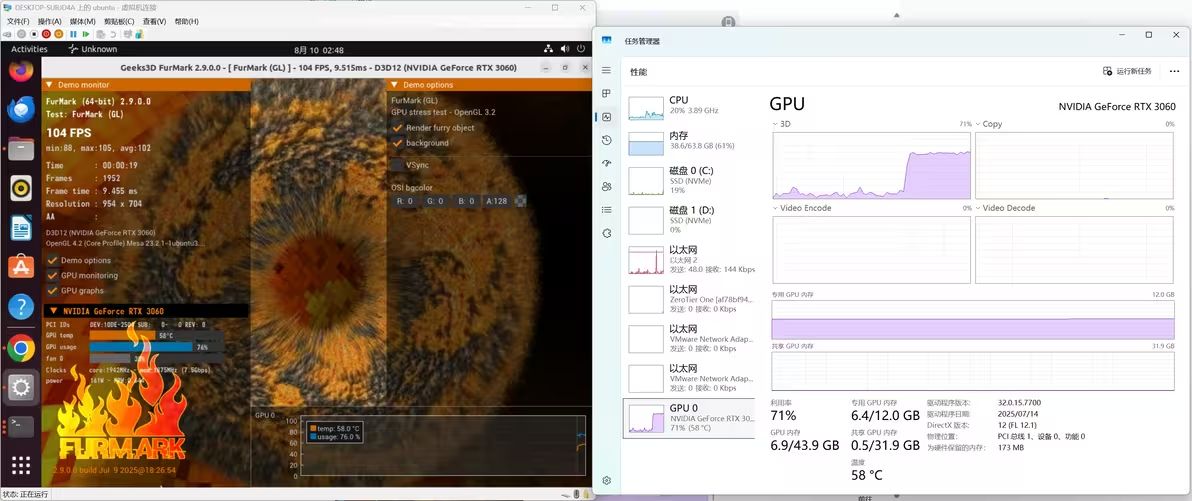Open Task Manager Details list icon
This screenshot has width=1192, height=501.
606,210
